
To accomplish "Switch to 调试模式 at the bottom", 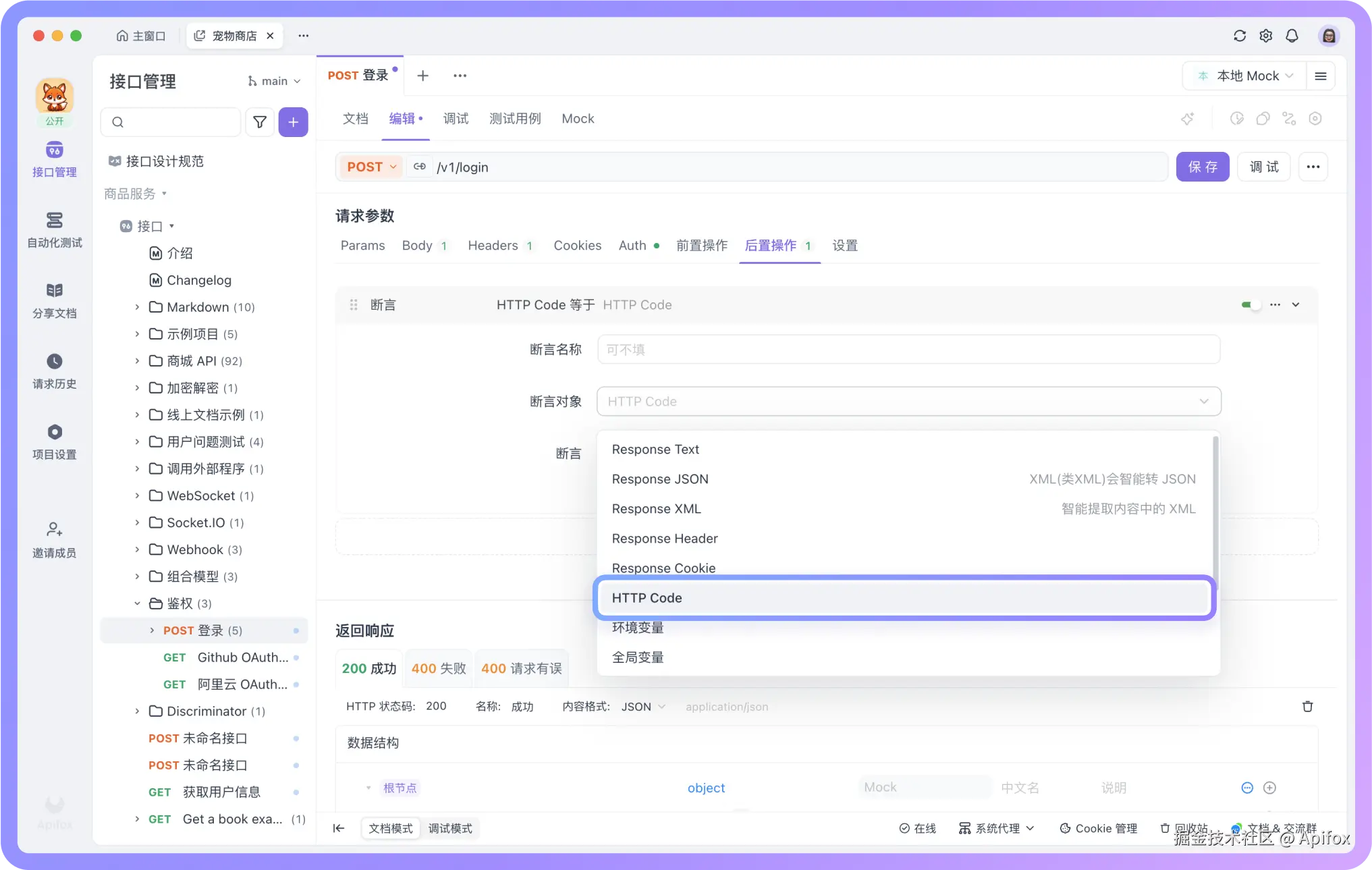I will click(x=450, y=828).
